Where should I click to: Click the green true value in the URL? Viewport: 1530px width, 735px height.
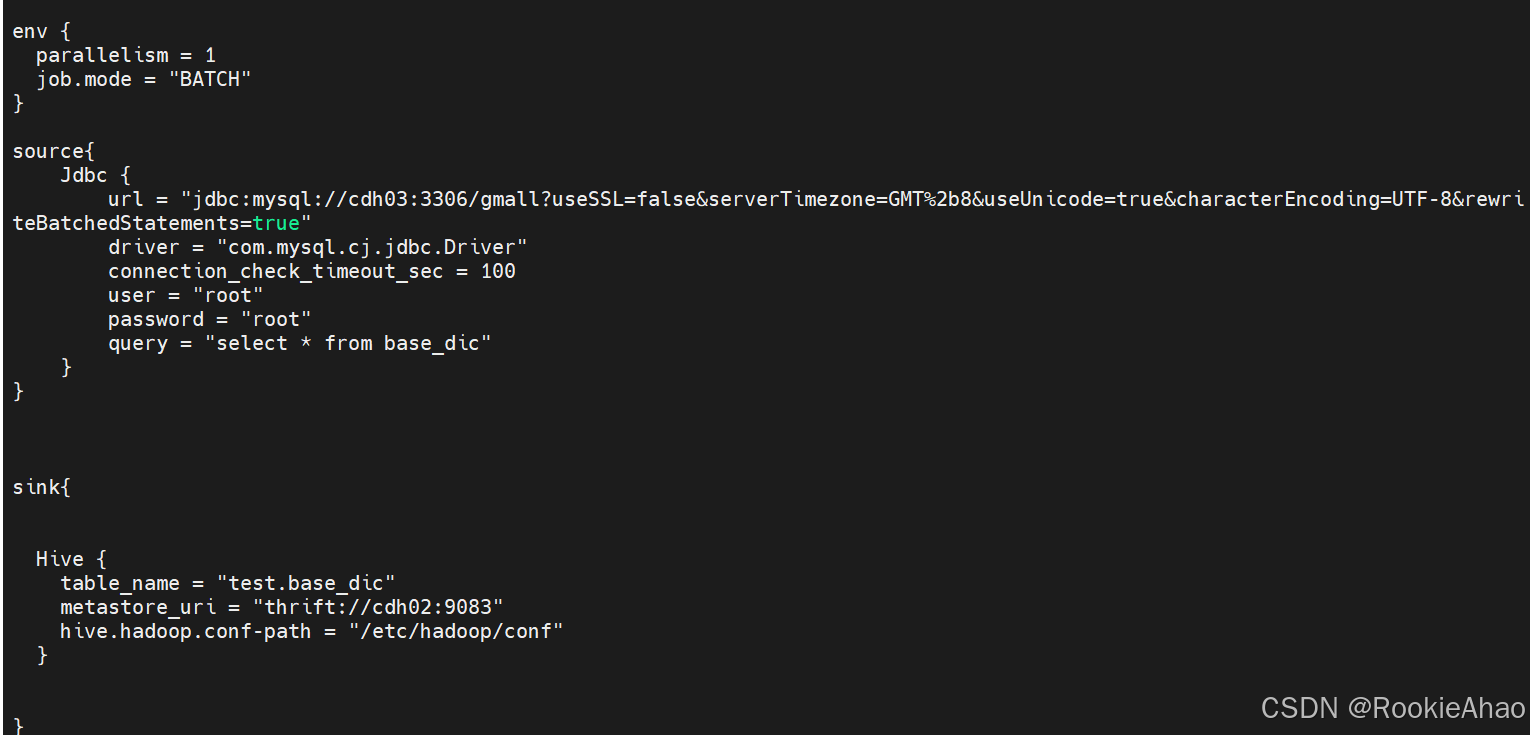276,223
